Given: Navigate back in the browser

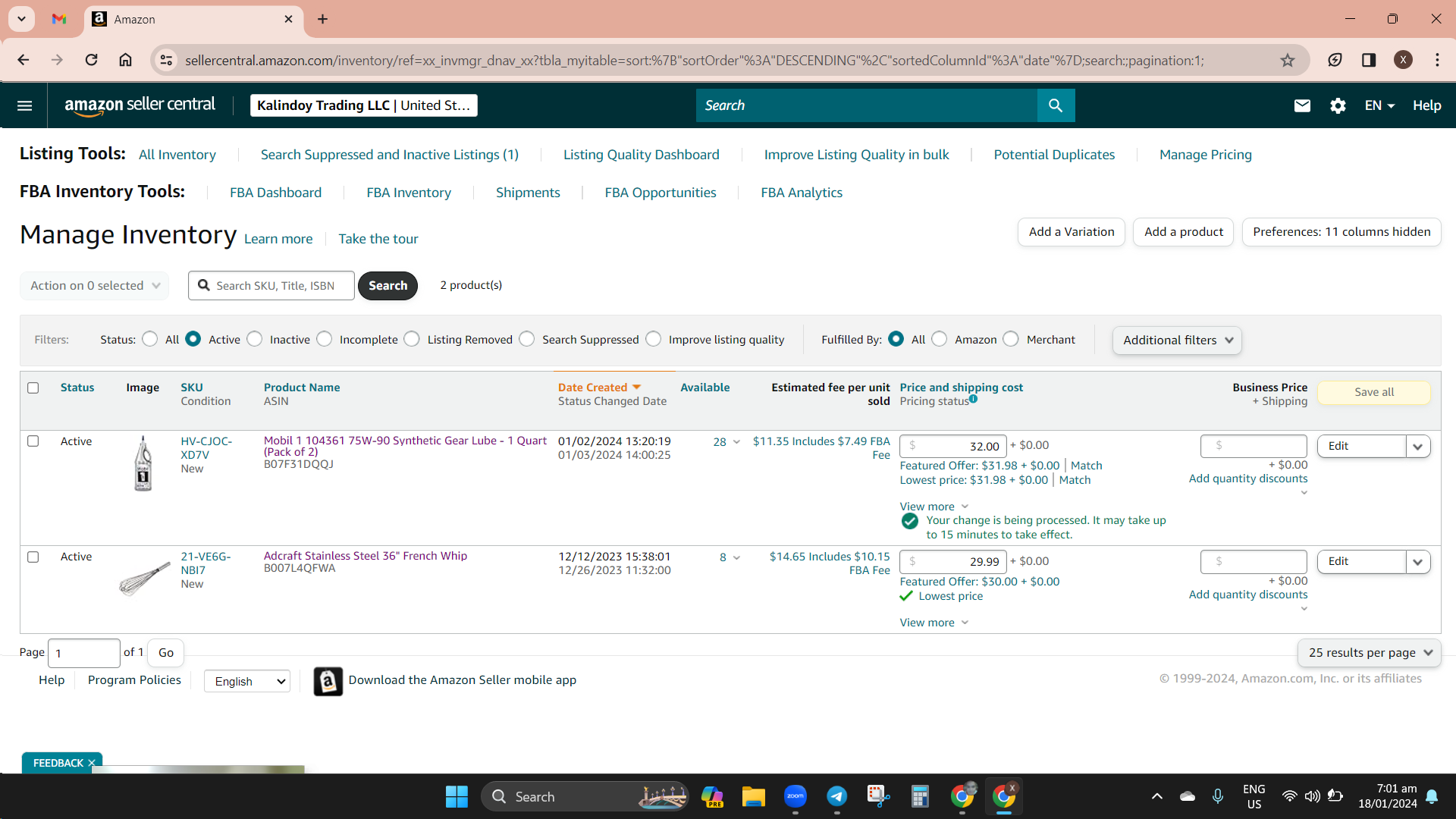Looking at the screenshot, I should point(24,60).
